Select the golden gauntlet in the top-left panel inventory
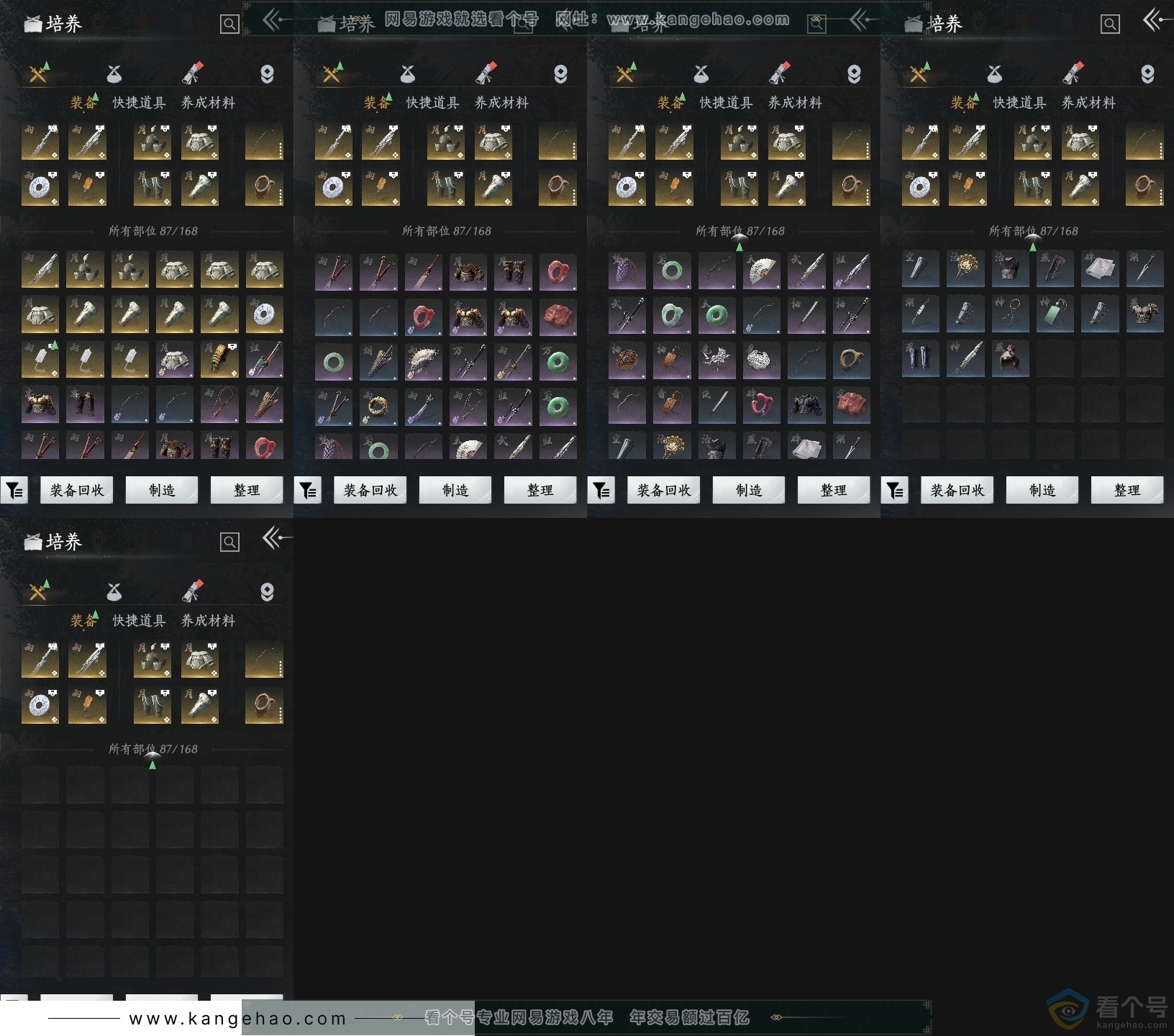 click(219, 359)
